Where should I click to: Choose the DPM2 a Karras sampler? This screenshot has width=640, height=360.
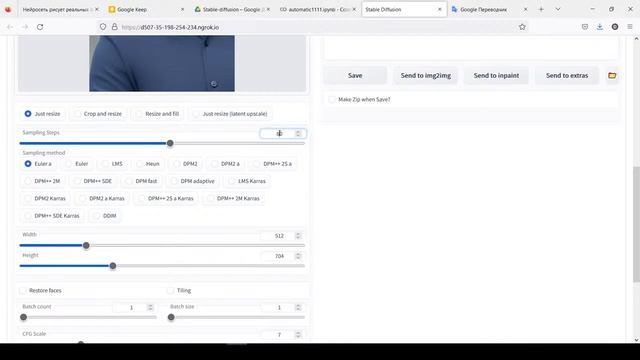(102, 198)
